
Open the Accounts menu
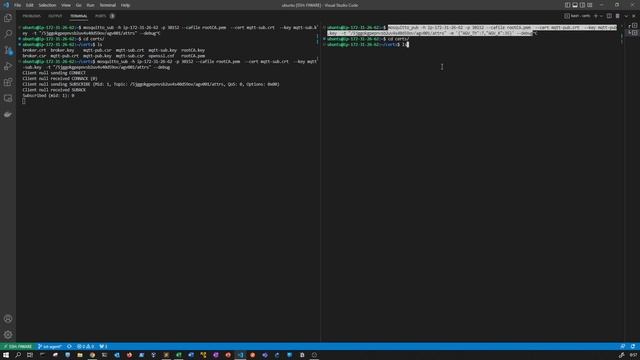8,319
